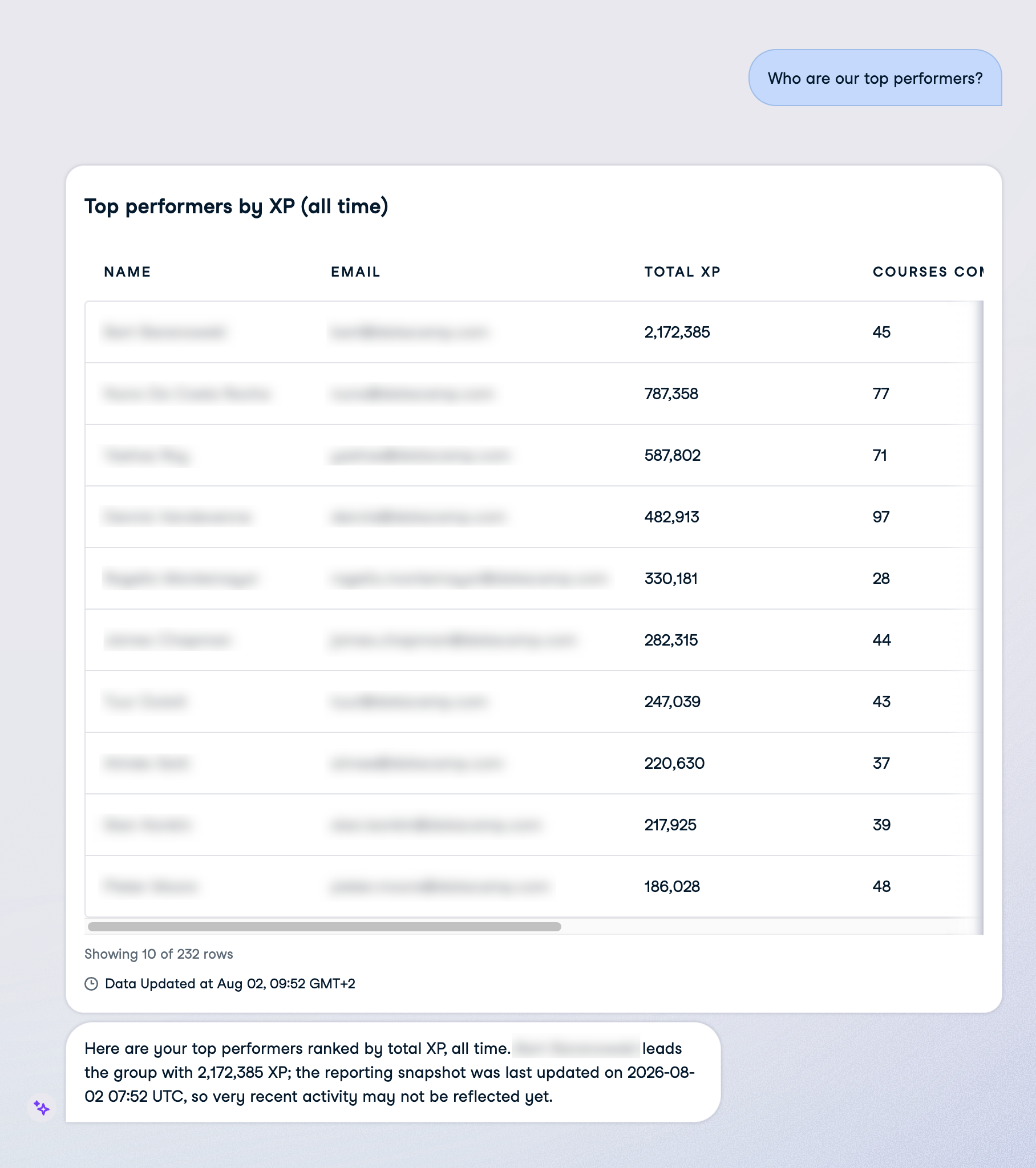Click the 220,630 XP value
This screenshot has height=1168, width=1036.
tap(675, 764)
